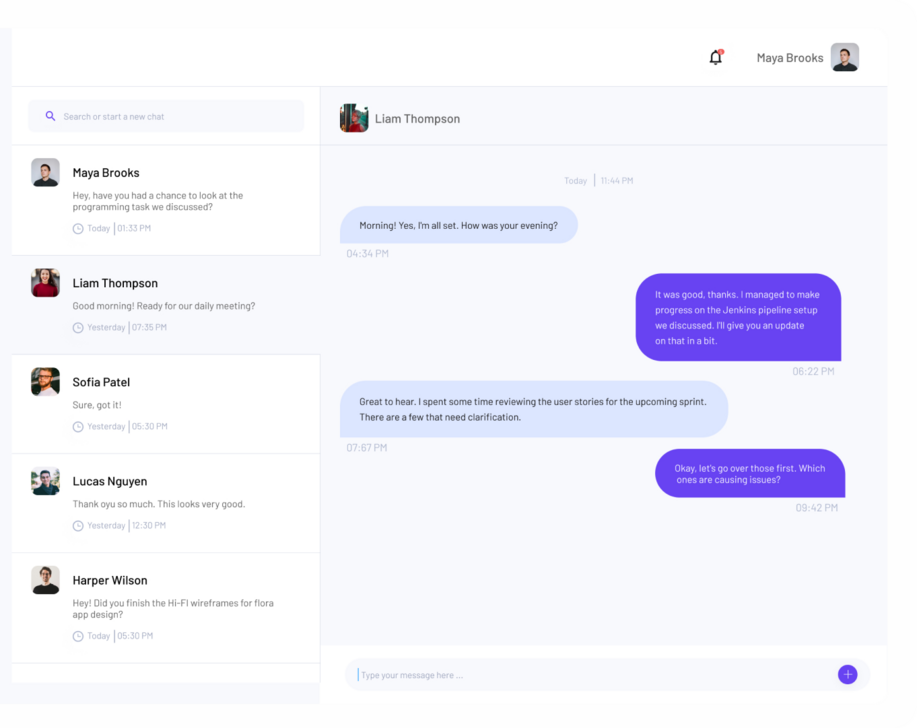This screenshot has width=917, height=728.
Task: Click the Jenkins pipeline setup message bubble
Action: pyautogui.click(x=738, y=317)
